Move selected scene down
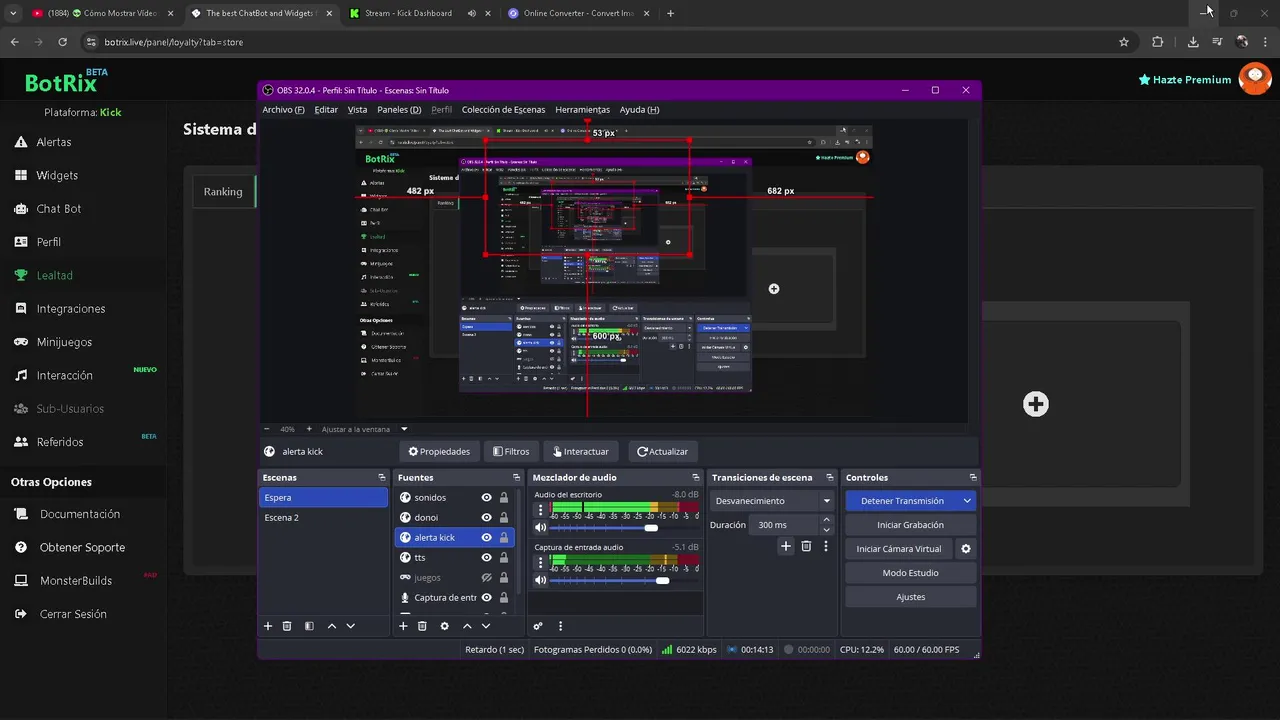 [350, 626]
